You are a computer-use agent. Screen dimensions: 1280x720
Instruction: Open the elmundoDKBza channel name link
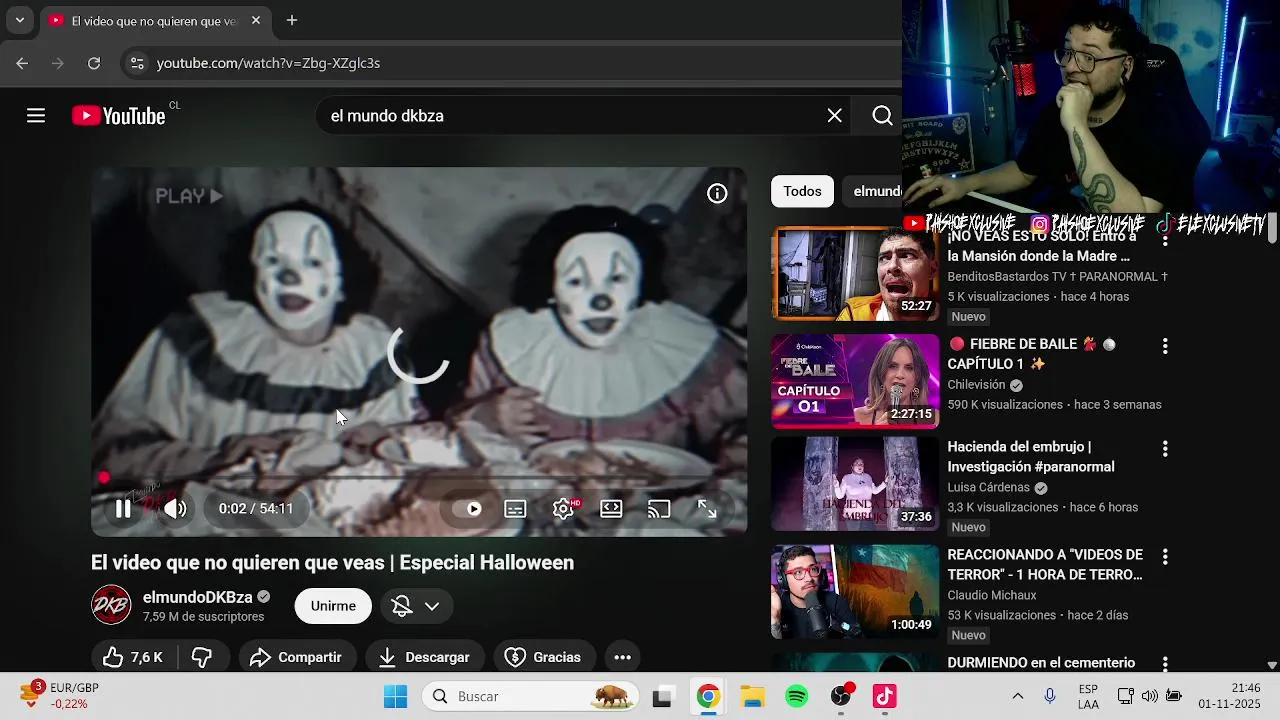click(198, 597)
